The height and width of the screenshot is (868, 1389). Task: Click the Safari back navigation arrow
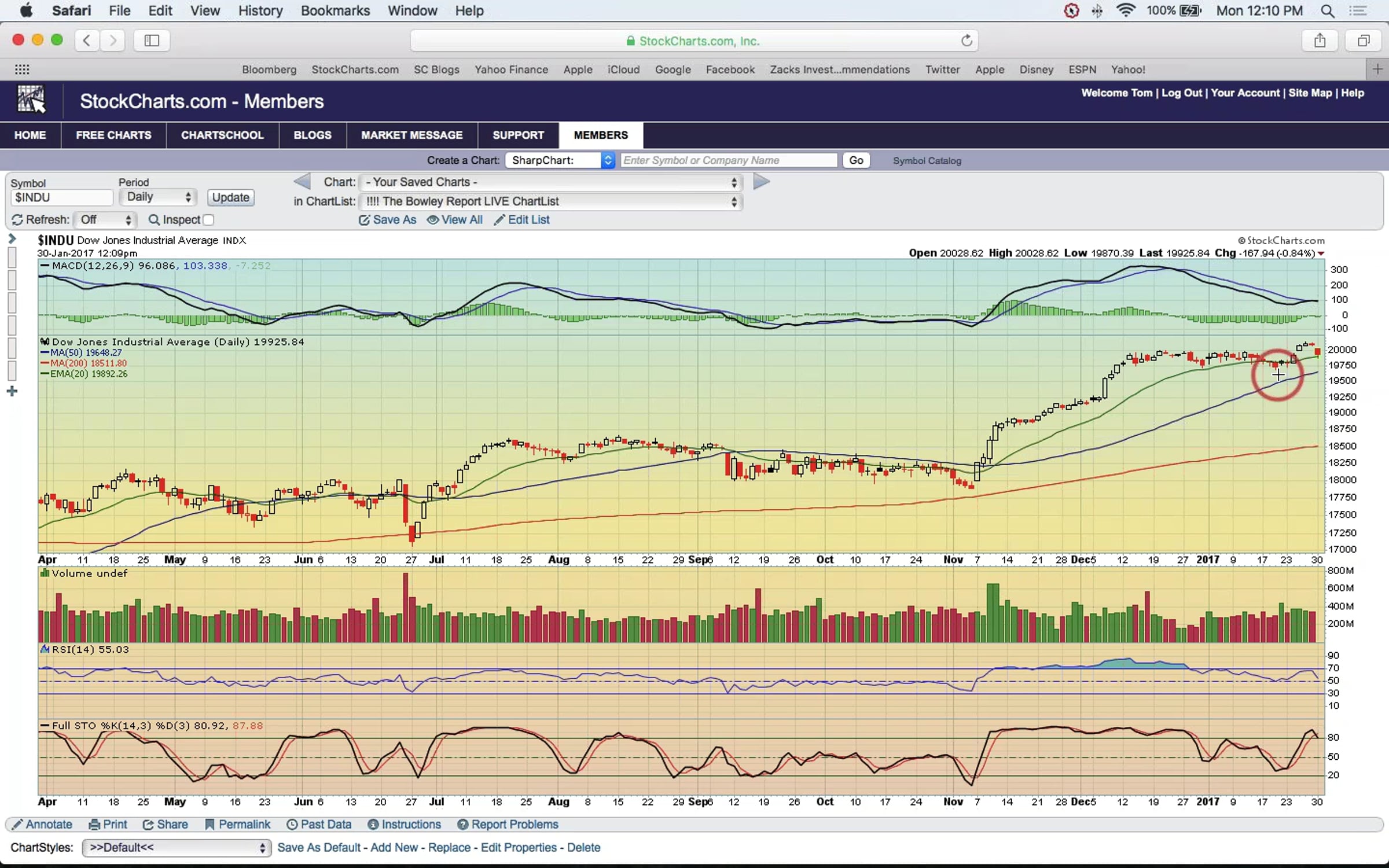87,41
